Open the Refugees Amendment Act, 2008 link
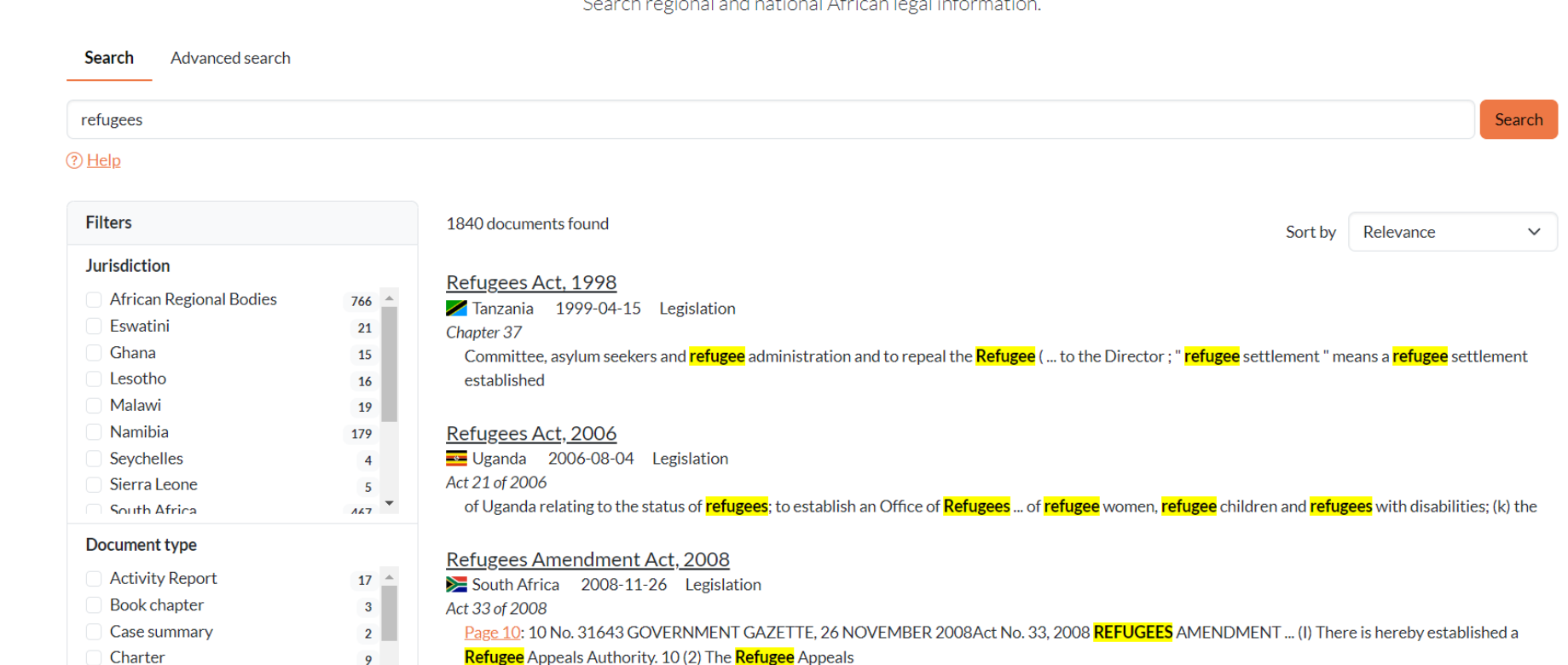Viewport: 1568px width, 665px height. pyautogui.click(x=587, y=559)
